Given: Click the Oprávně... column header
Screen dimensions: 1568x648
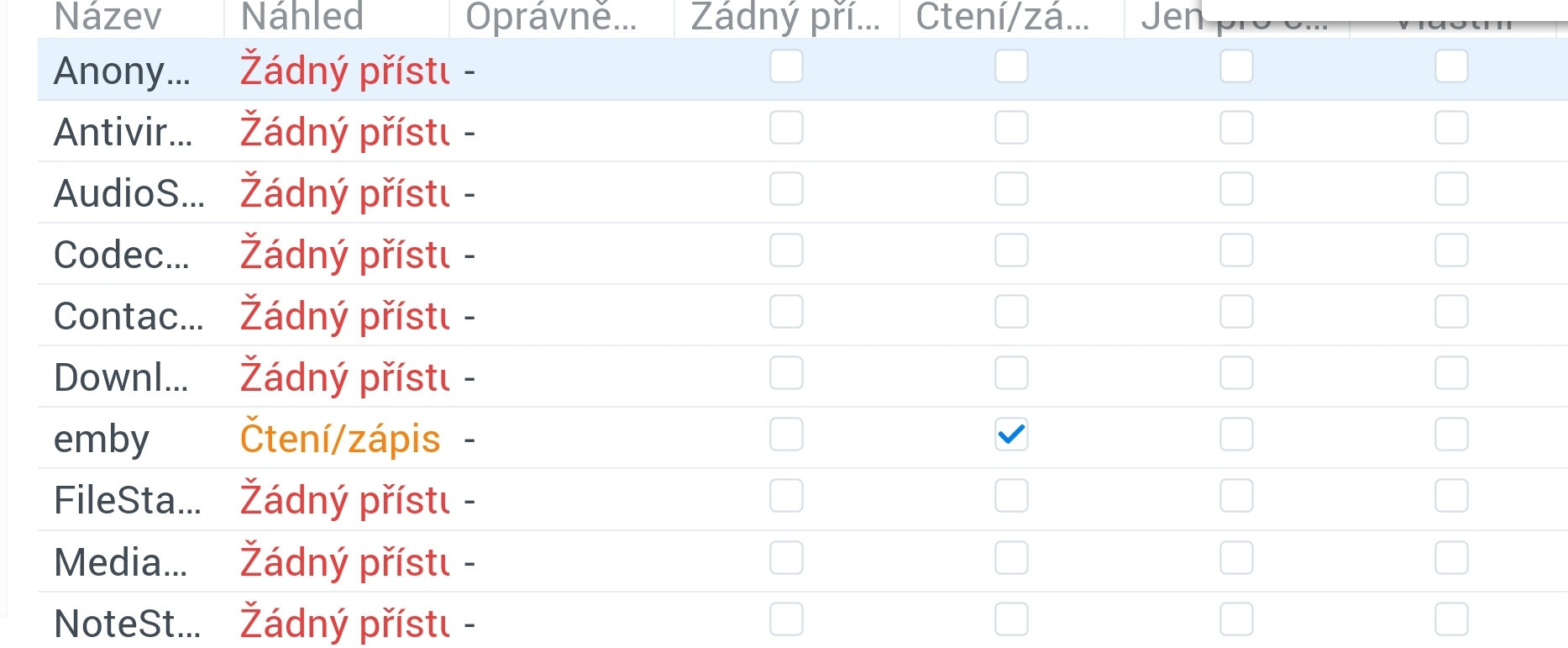Looking at the screenshot, I should (551, 17).
